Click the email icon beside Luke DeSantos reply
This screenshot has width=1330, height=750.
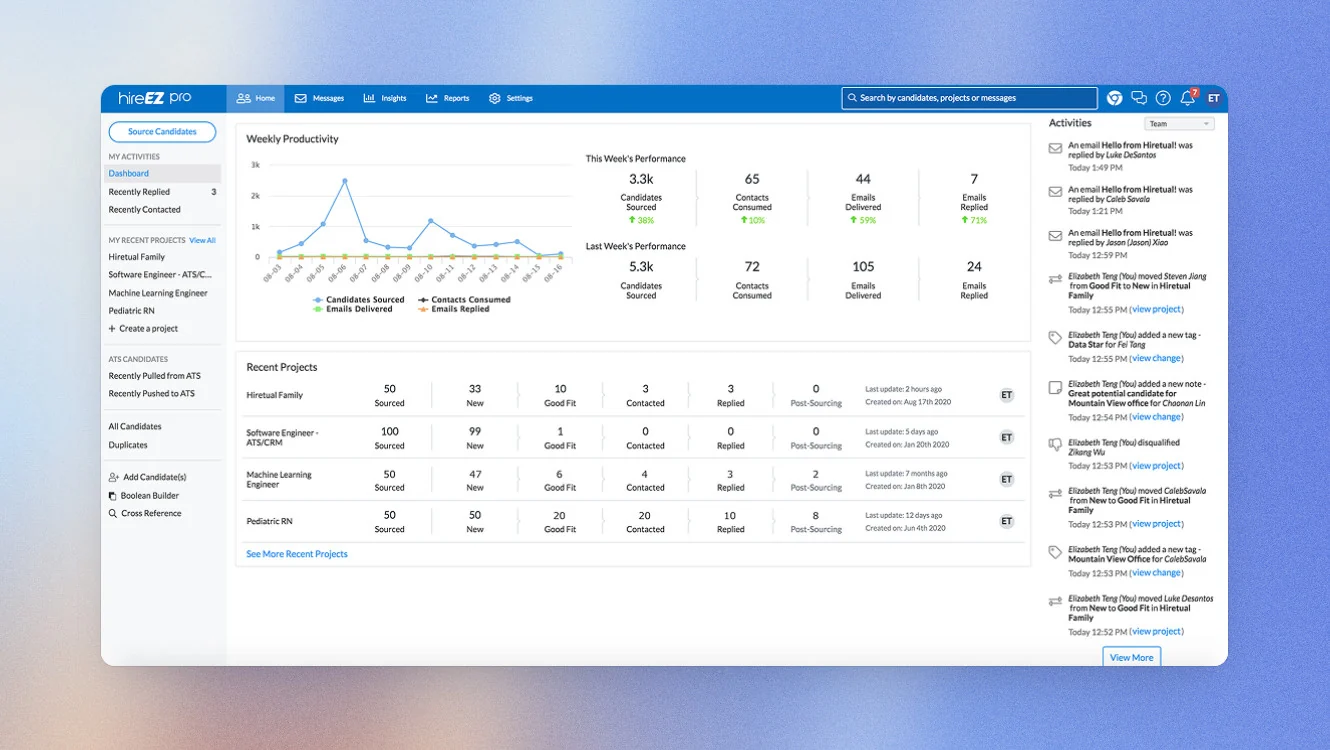[1055, 149]
